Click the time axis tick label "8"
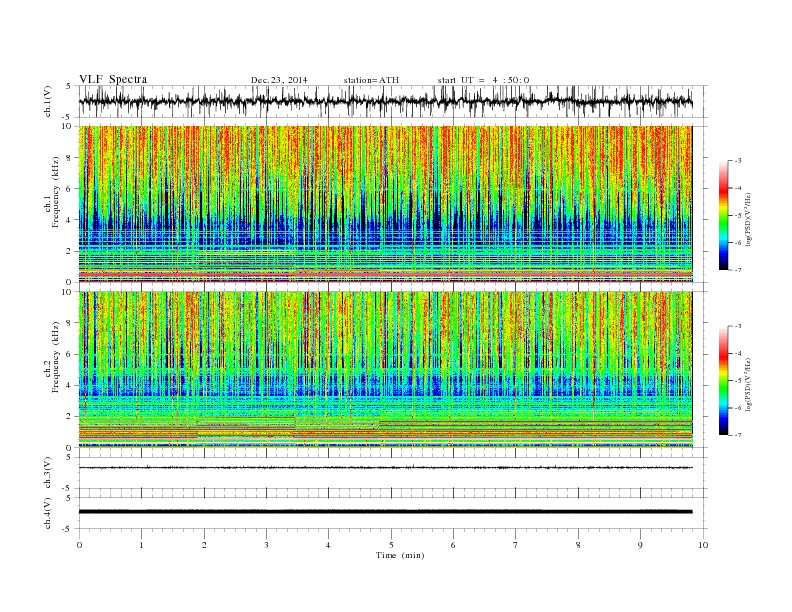The image size is (792, 612). (578, 545)
